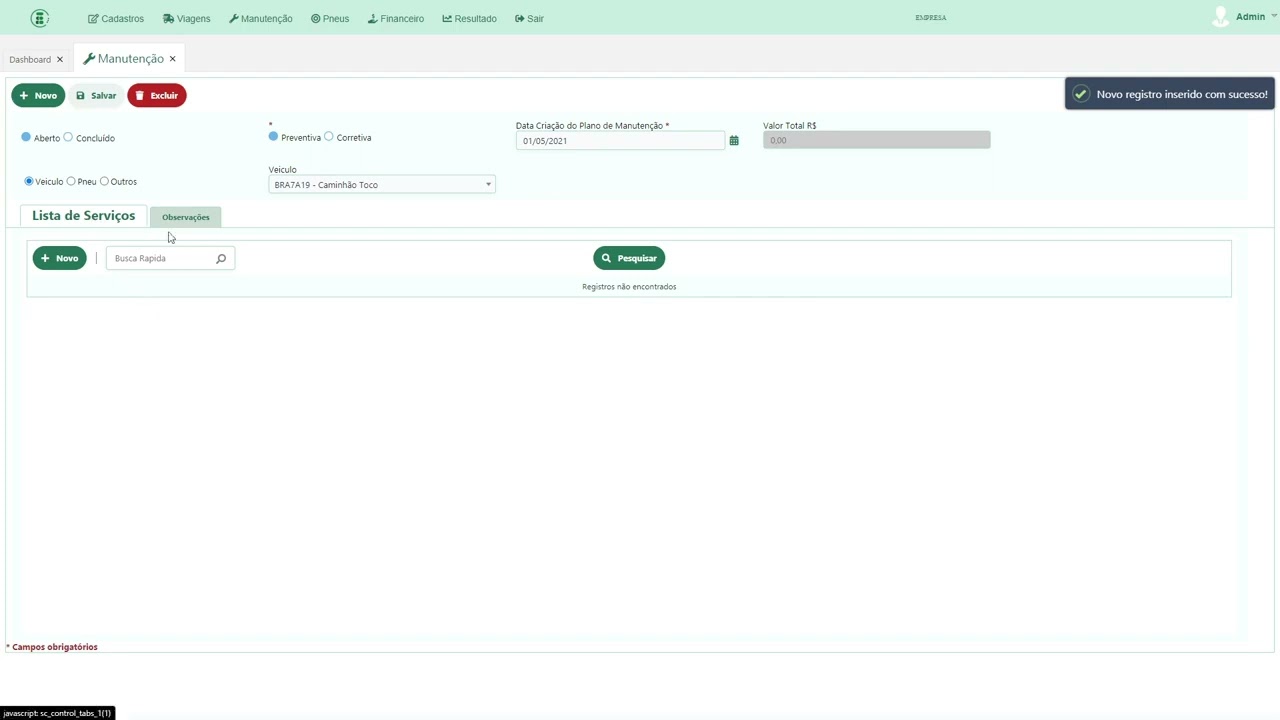Click the 'Registros não encontrados' text
Viewport: 1280px width, 720px height.
pyautogui.click(x=629, y=287)
